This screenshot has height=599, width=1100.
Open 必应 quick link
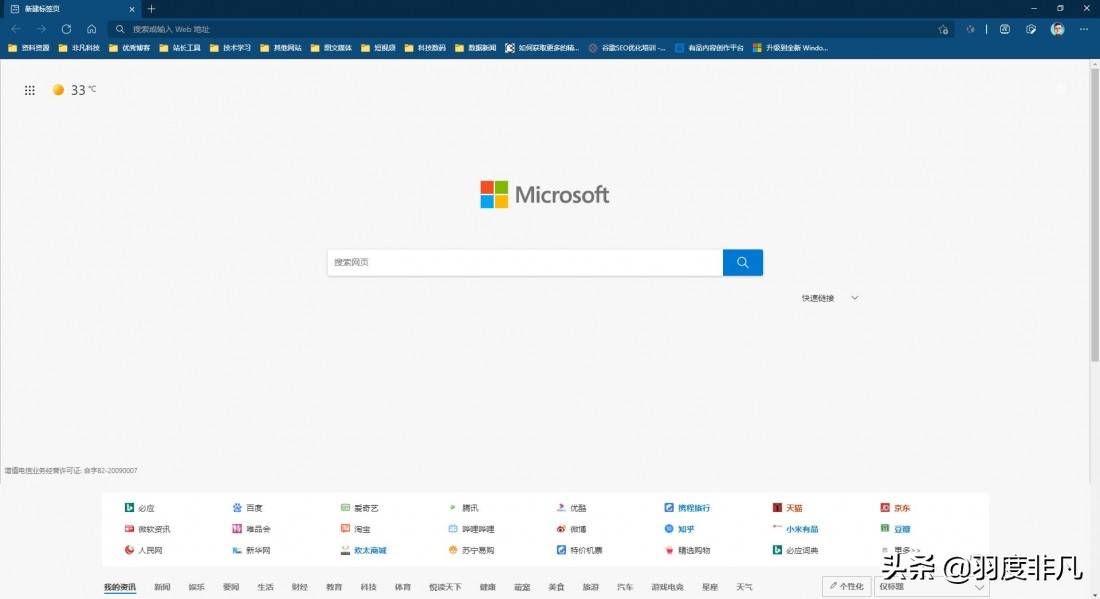[139, 508]
